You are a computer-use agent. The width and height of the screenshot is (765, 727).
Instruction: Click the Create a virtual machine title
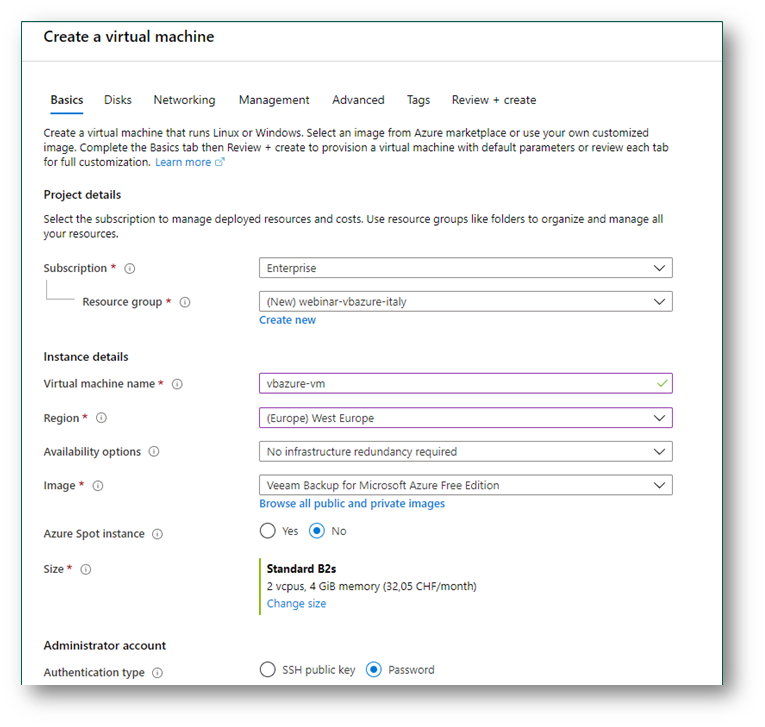[x=129, y=37]
